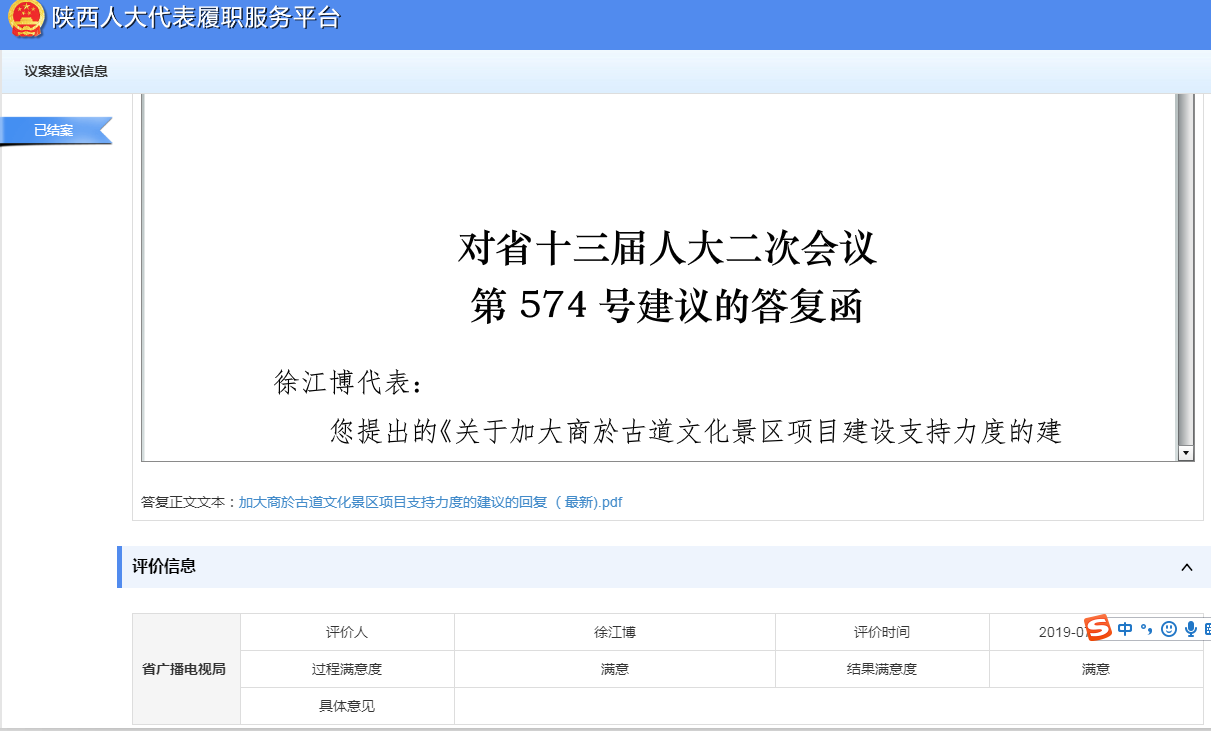The image size is (1211, 731).
Task: Click the 评价信息 section heading
Action: coord(164,566)
